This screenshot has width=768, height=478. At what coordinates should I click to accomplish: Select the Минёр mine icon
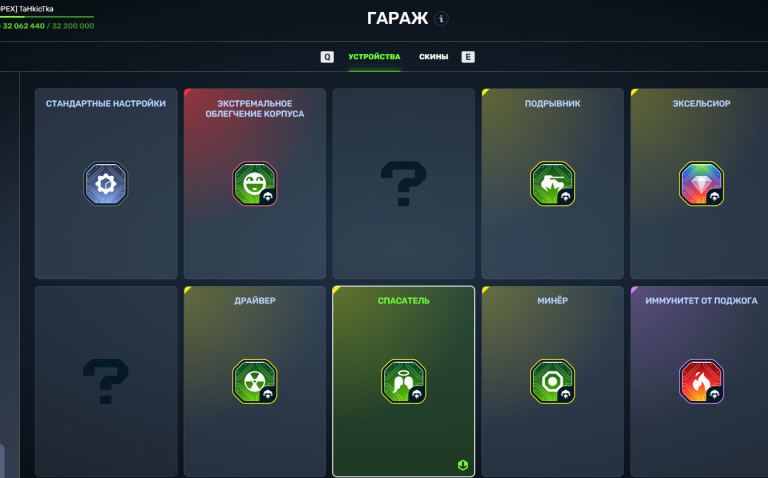(x=552, y=382)
